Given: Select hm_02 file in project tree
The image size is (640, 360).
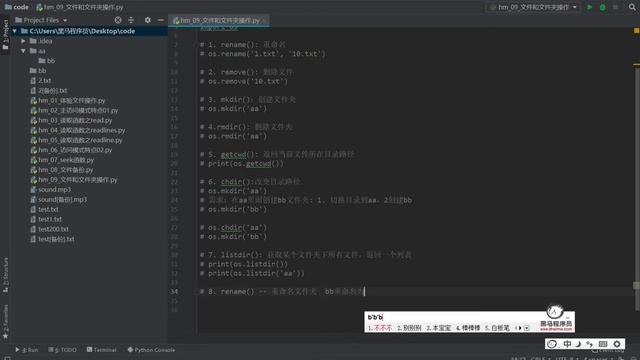Looking at the screenshot, I should 74,110.
